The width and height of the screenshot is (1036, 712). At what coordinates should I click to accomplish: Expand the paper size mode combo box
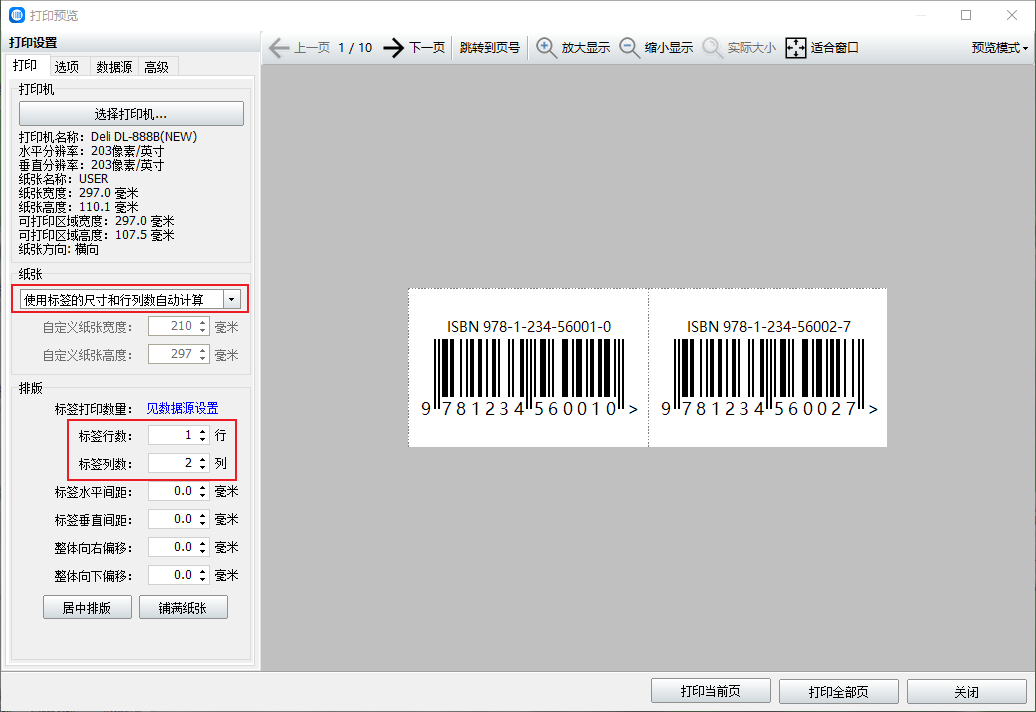click(x=232, y=300)
